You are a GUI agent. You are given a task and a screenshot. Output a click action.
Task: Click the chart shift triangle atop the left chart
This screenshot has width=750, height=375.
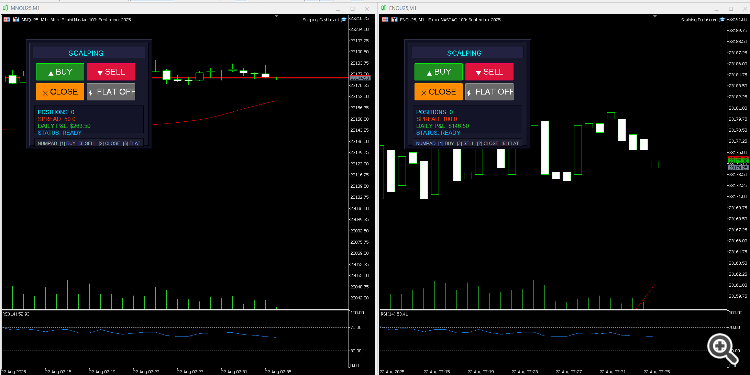(276, 16)
